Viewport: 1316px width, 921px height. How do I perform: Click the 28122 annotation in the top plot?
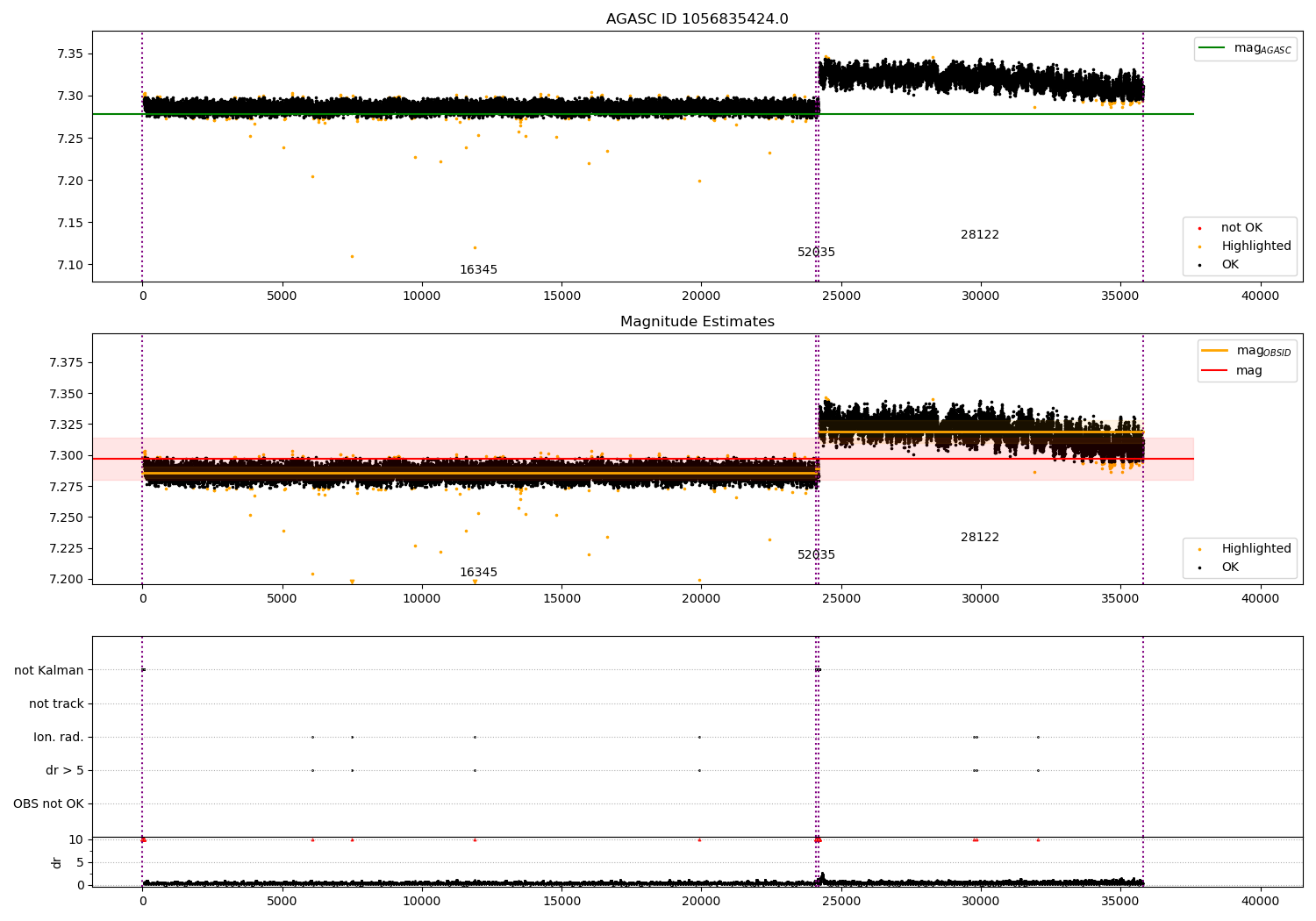[x=980, y=235]
